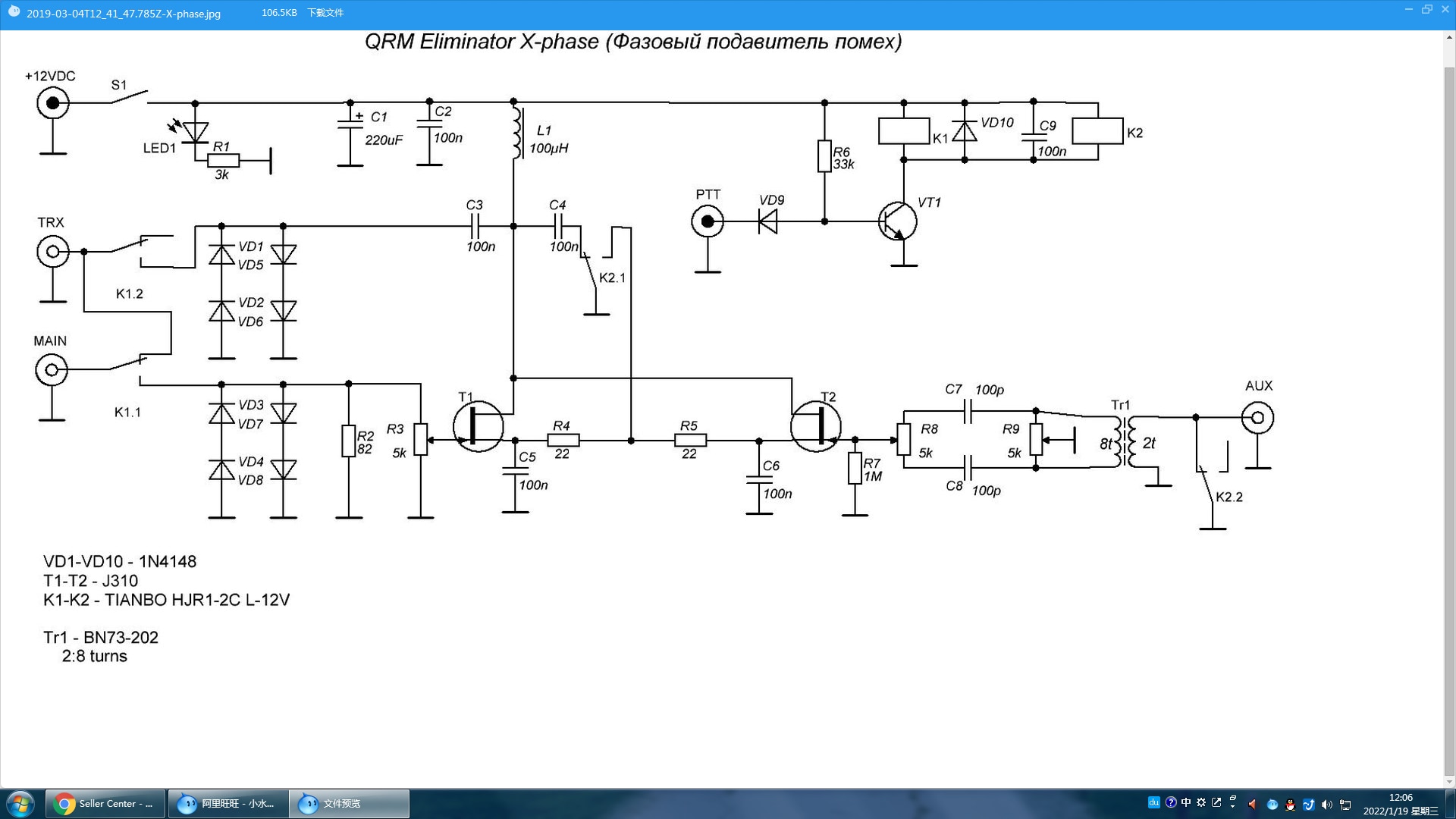
Task: Click the AliWangwang logo in the title bar
Action: [x=13, y=11]
